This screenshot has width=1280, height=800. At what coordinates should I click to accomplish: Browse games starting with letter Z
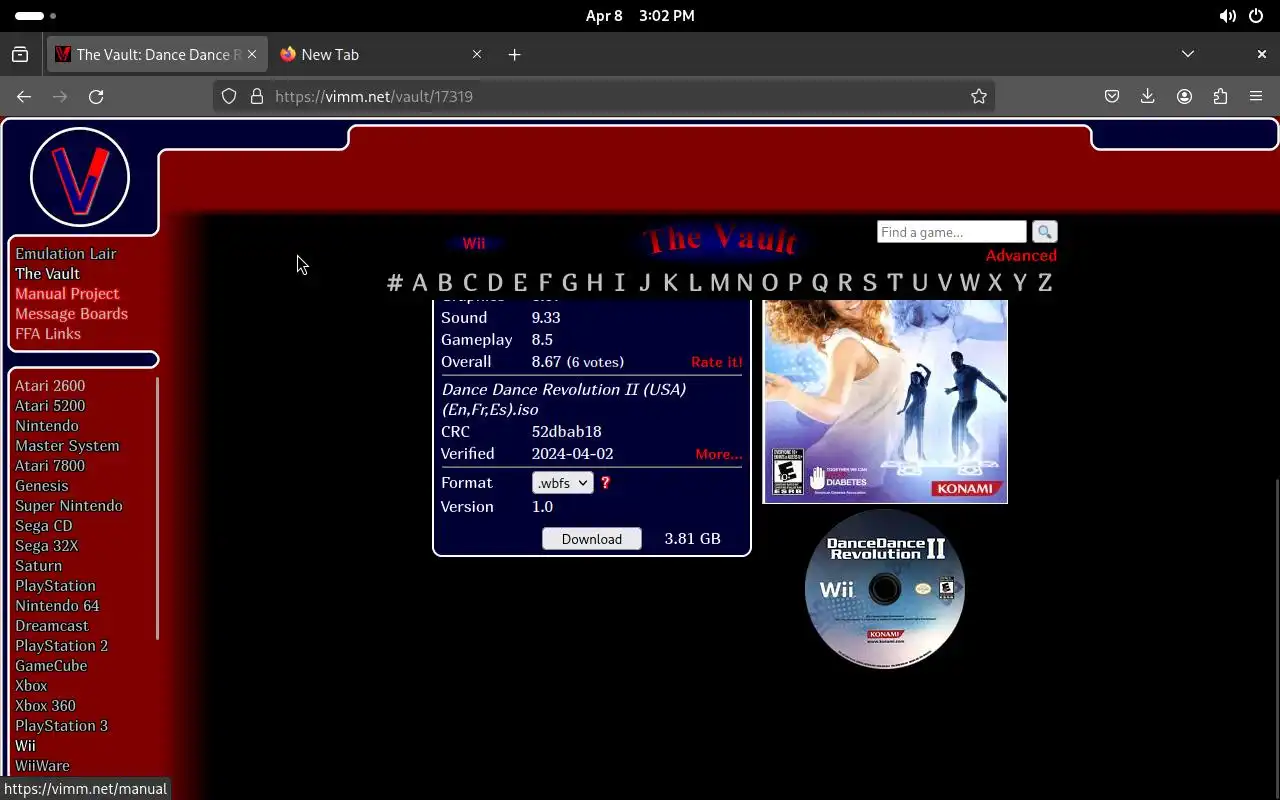[1045, 282]
